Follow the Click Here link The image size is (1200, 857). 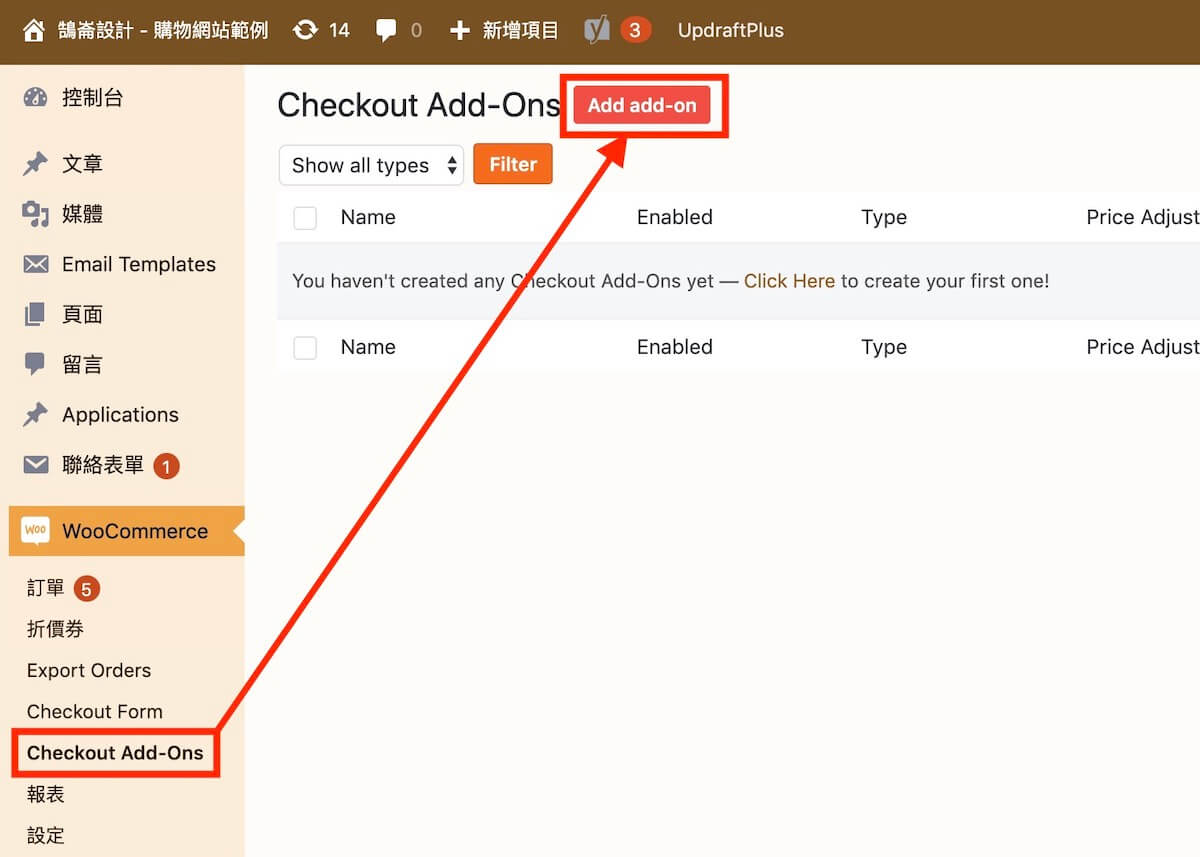point(789,281)
